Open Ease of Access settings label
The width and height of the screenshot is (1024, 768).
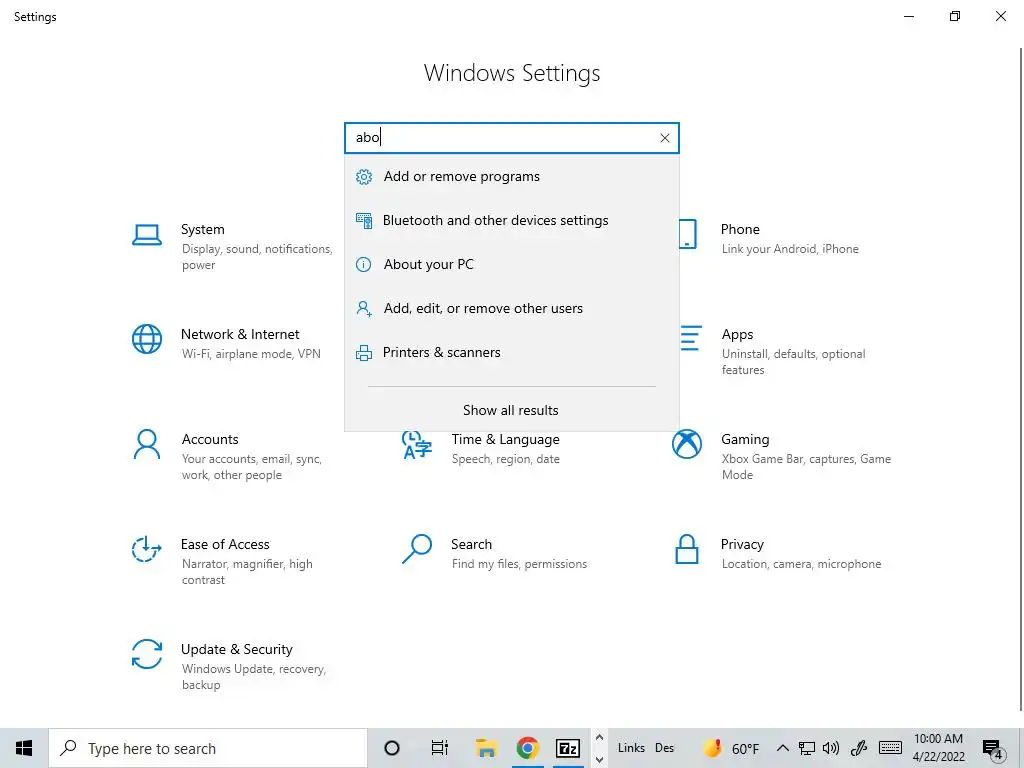coord(225,544)
